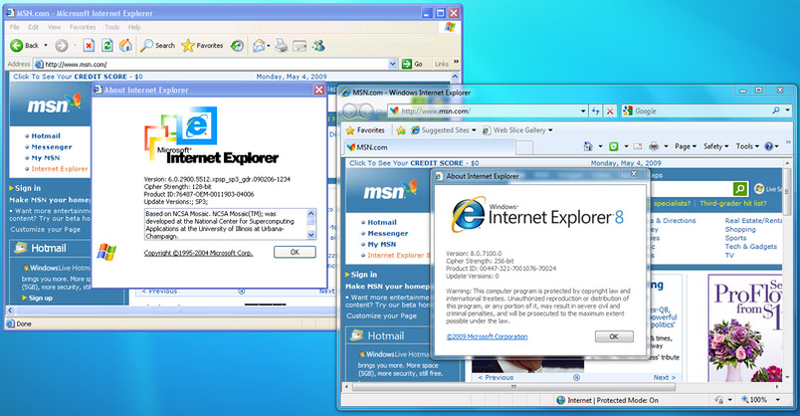
Task: Open the History icon in the IE6 toolbar
Action: click(x=237, y=45)
